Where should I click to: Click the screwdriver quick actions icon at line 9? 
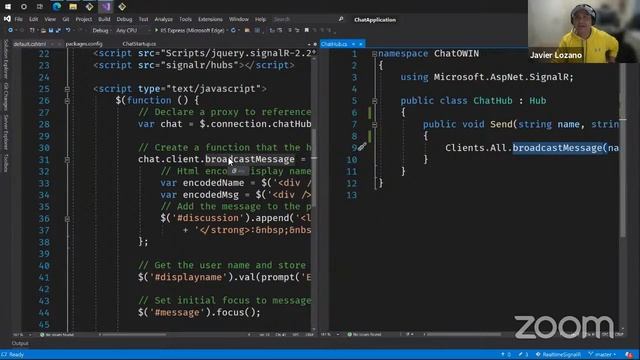point(362,147)
